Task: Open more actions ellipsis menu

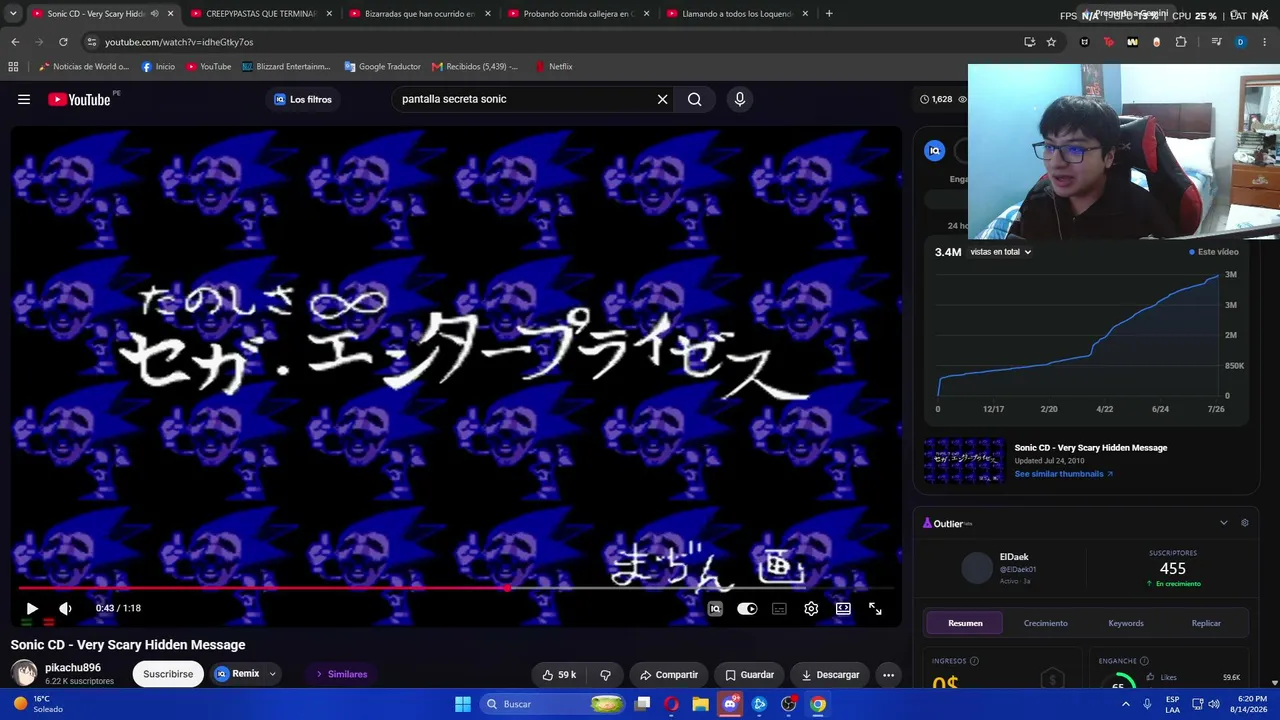Action: pos(888,675)
